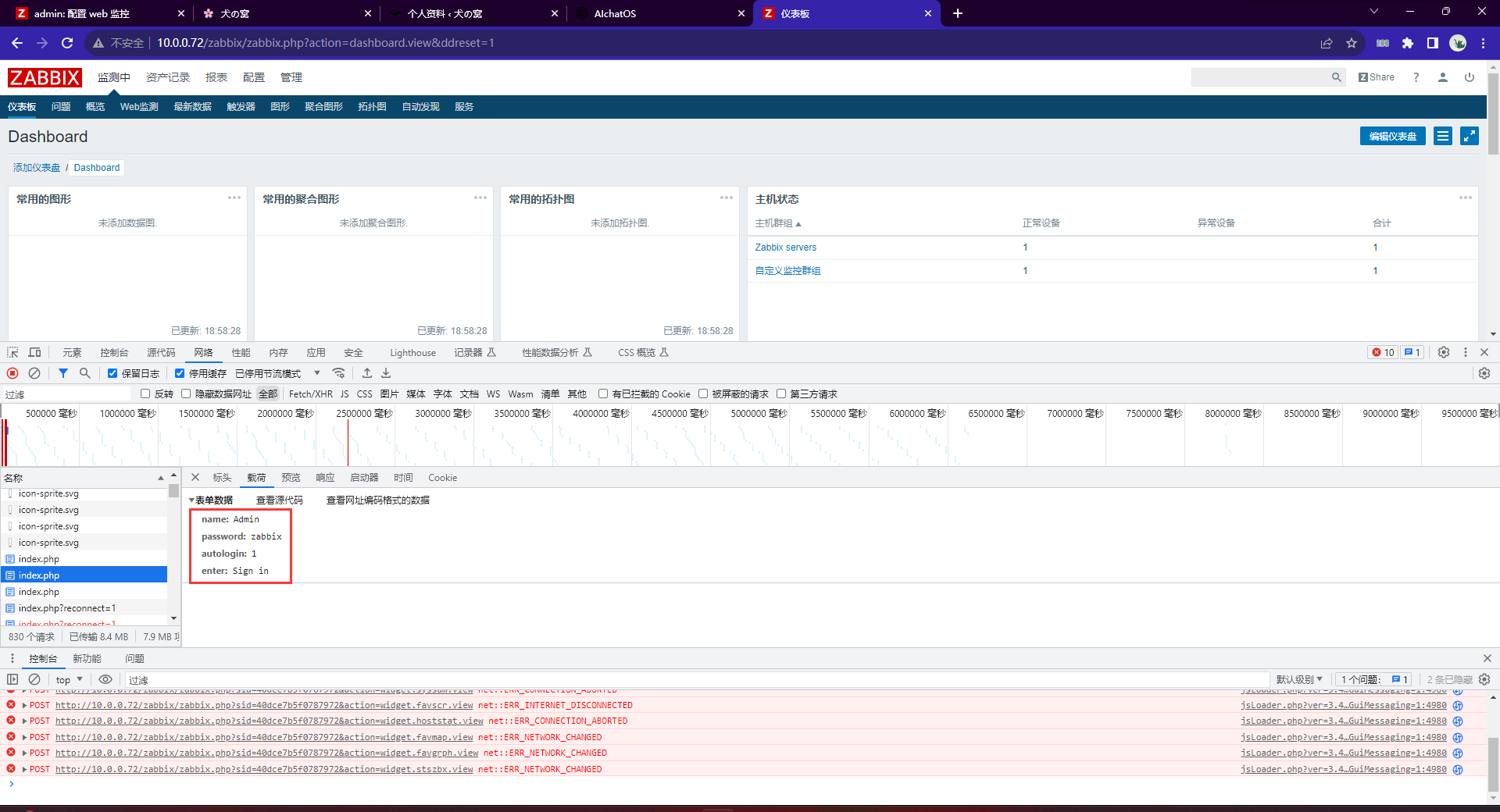Toggle the 保留日志 checkbox

(x=112, y=373)
